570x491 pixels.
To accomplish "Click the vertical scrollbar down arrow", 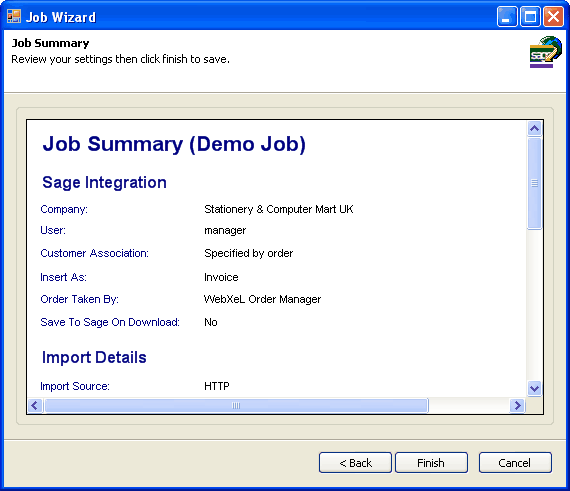I will pos(534,388).
